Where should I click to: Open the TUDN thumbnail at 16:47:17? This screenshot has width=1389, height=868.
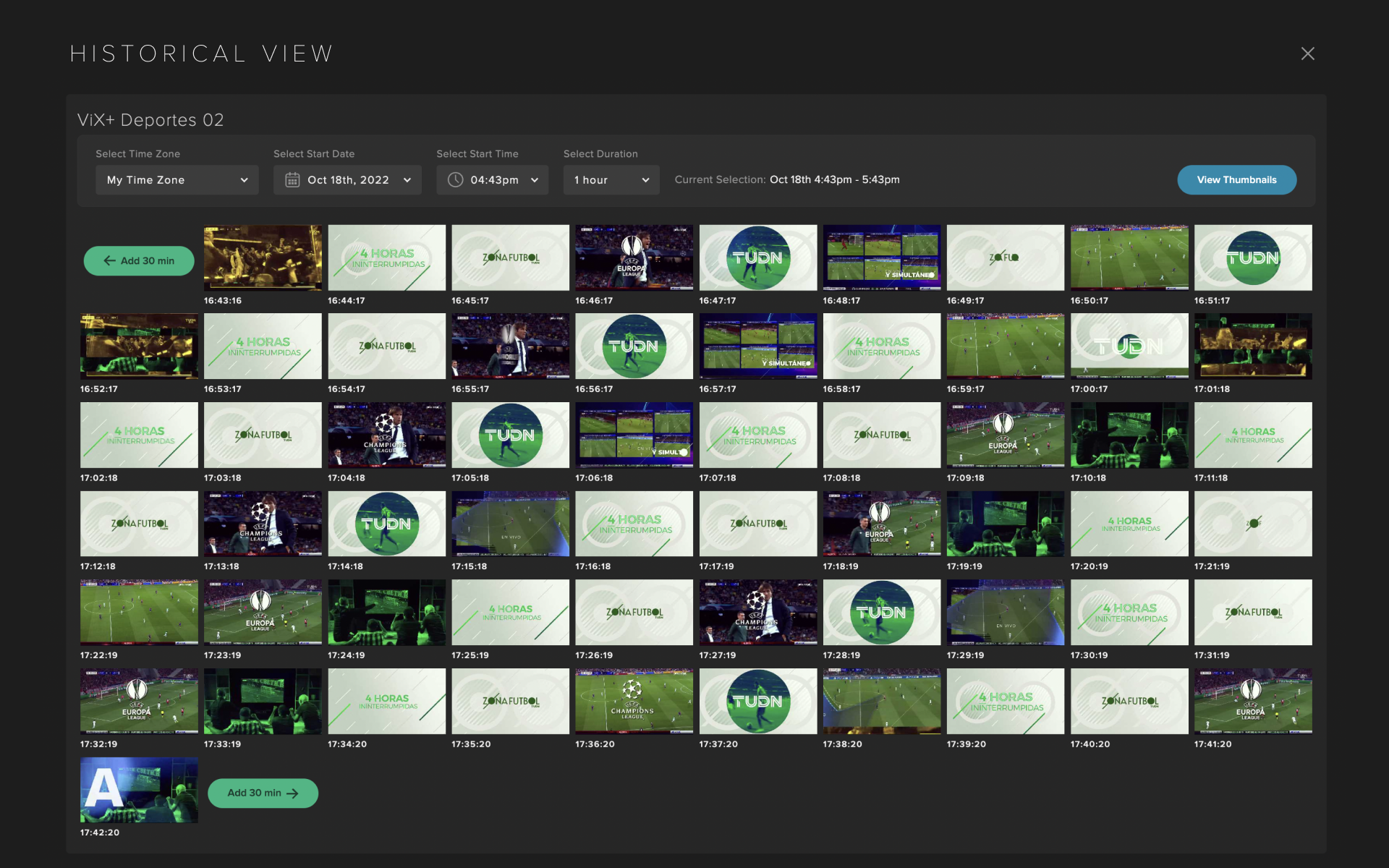tap(757, 258)
